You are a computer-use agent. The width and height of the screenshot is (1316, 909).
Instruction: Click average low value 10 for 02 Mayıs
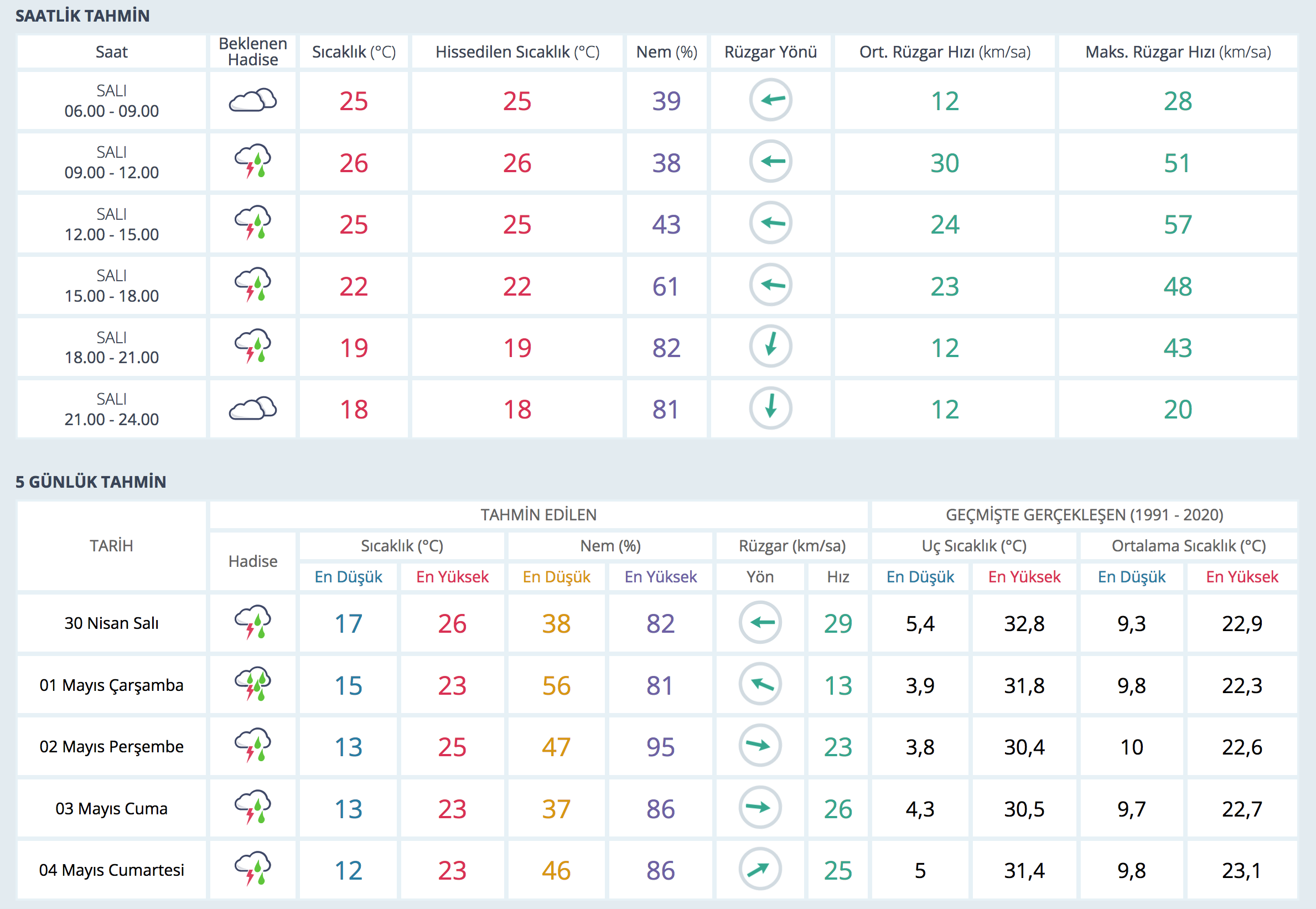[x=1132, y=747]
